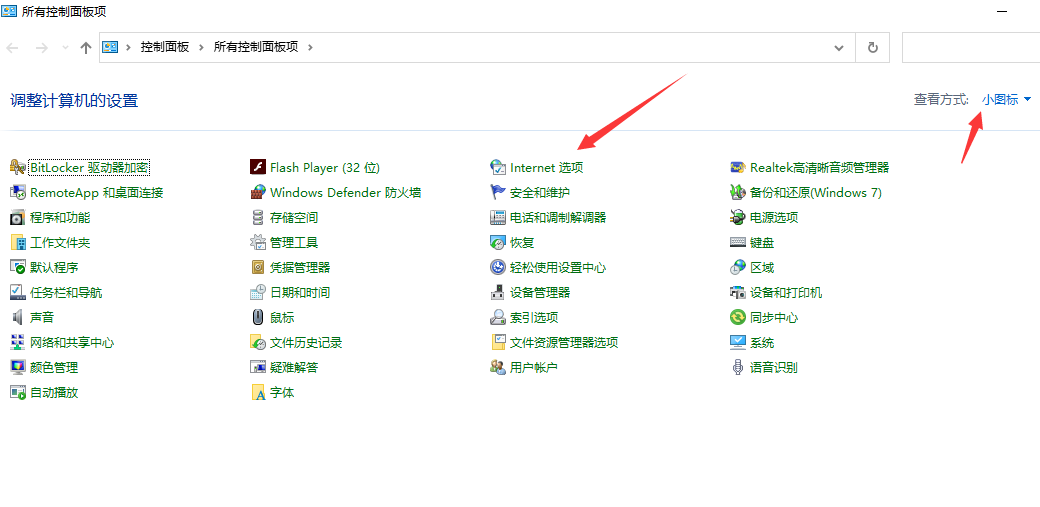
Task: Click the 控制面板 breadcrumb
Action: click(x=165, y=47)
